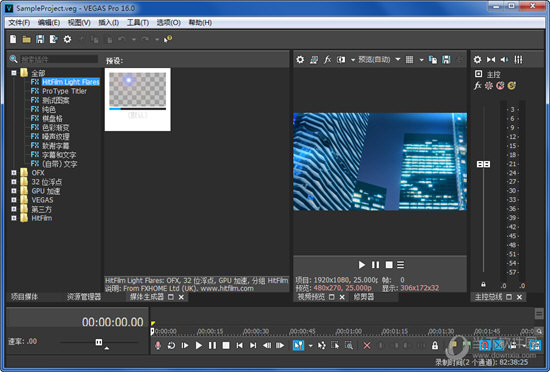Open a project using the yellow folder icon

(x=27, y=39)
